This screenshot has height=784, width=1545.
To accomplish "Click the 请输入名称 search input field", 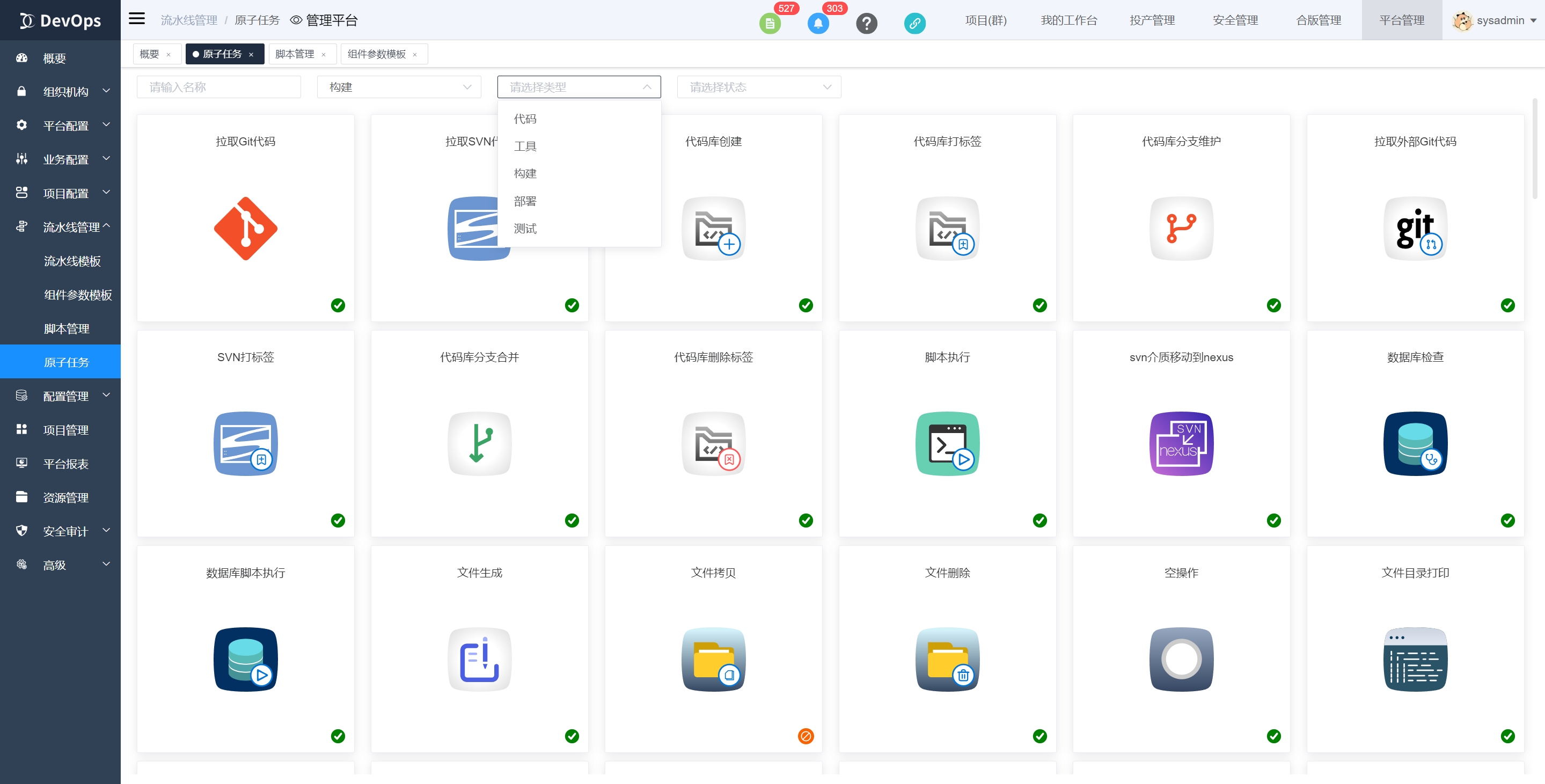I will (219, 87).
